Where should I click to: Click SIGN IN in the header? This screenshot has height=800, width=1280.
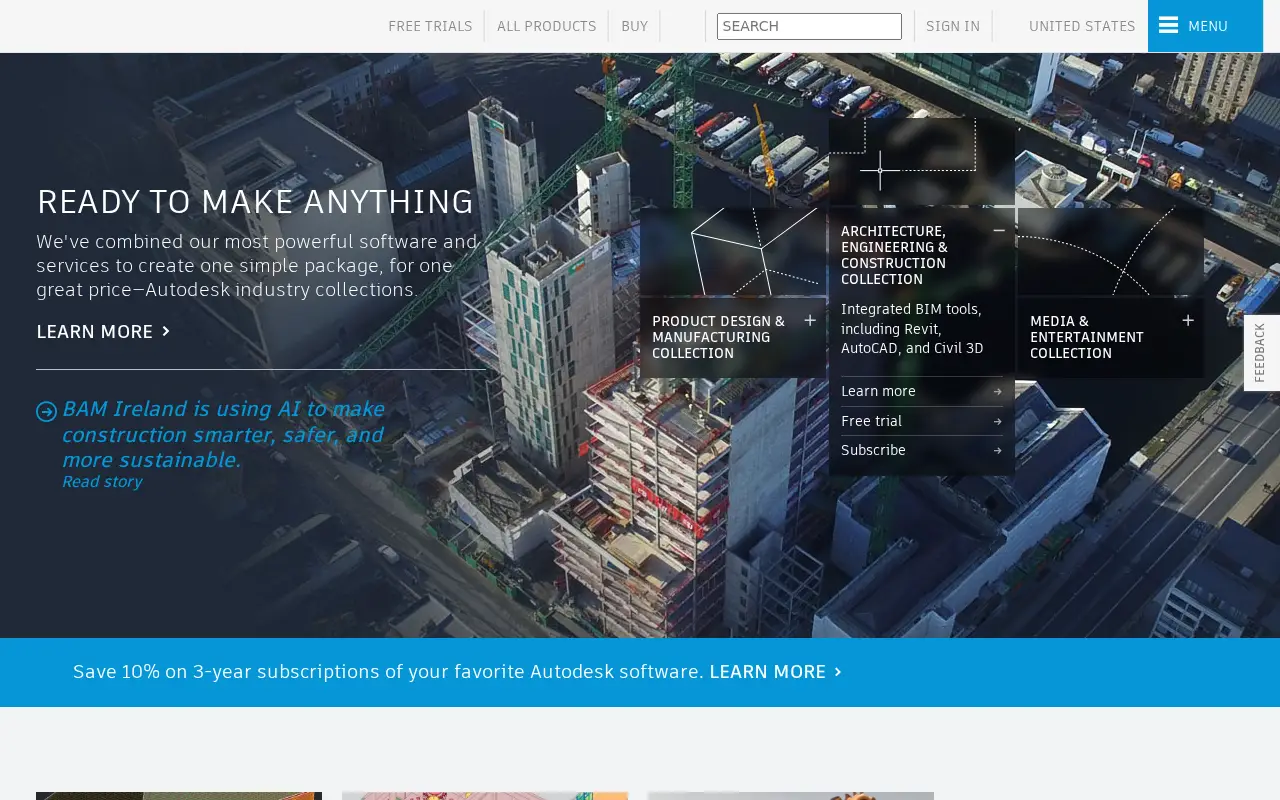click(953, 26)
